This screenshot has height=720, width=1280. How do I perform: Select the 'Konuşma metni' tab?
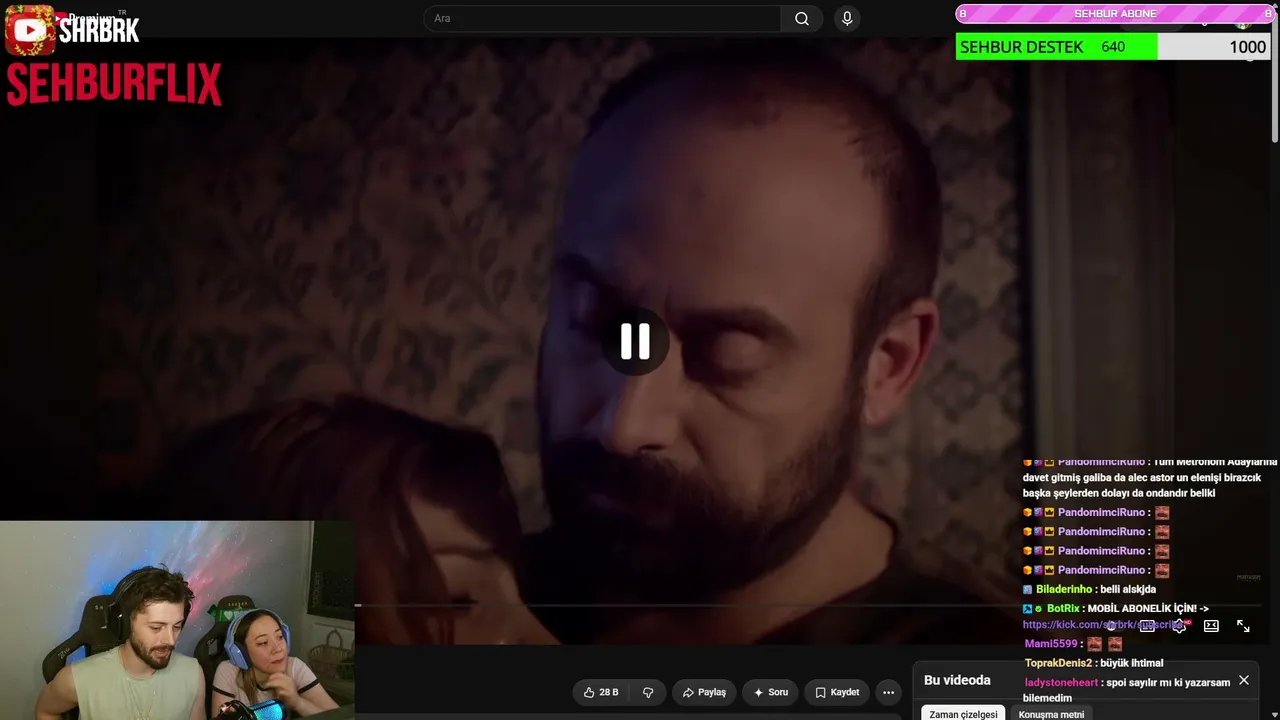[x=1051, y=714]
